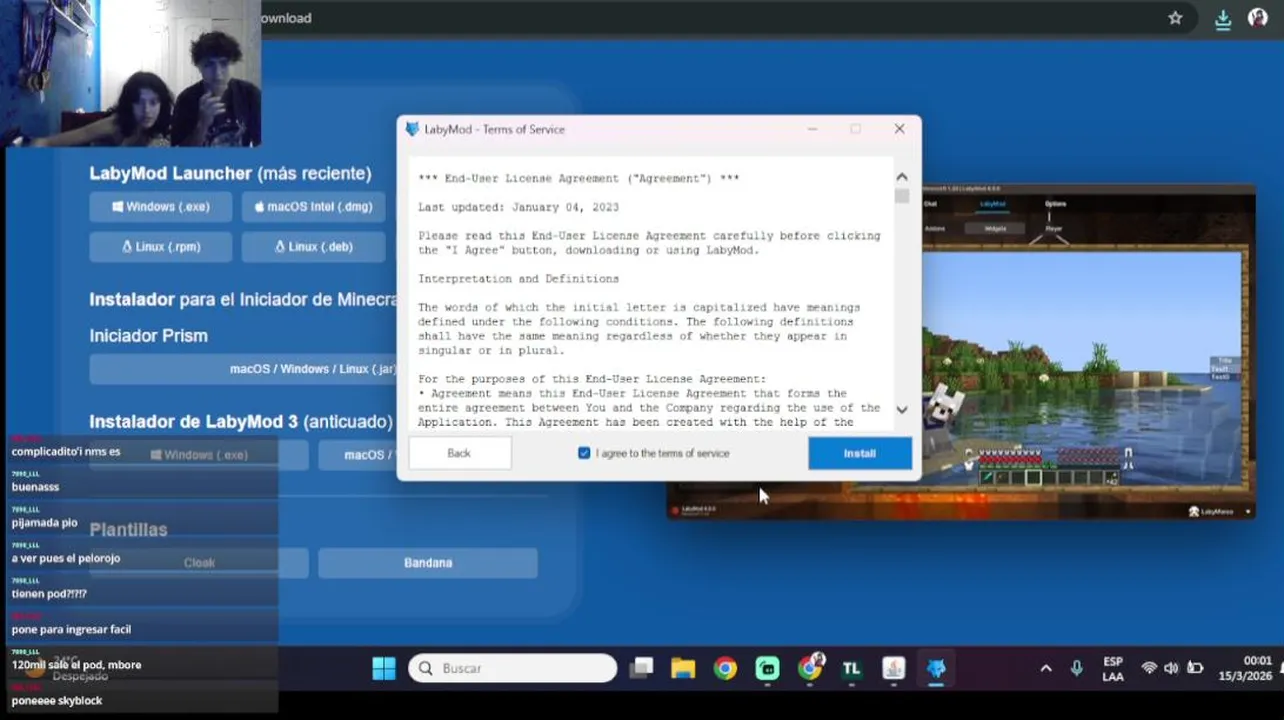This screenshot has height=720, width=1284.
Task: Click the battery tray icon
Action: (x=1194, y=668)
